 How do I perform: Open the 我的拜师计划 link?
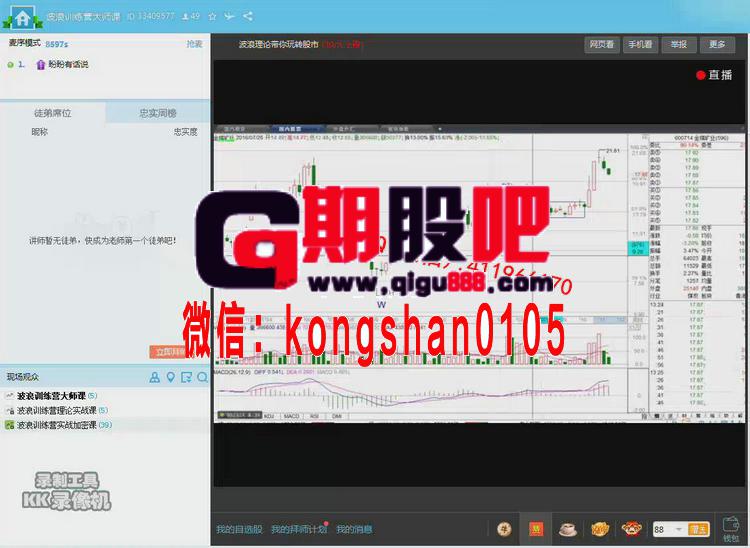click(x=299, y=529)
